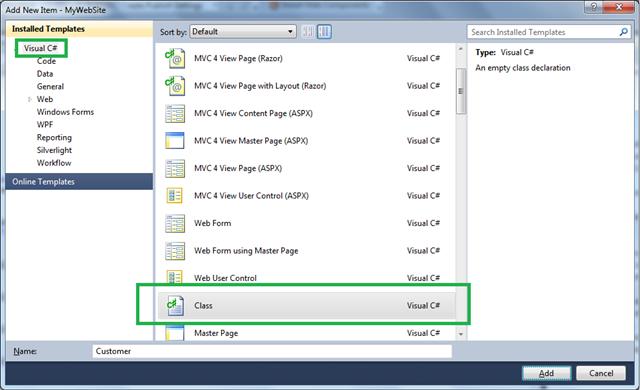Click the template list scrollbar thumb

[461, 91]
